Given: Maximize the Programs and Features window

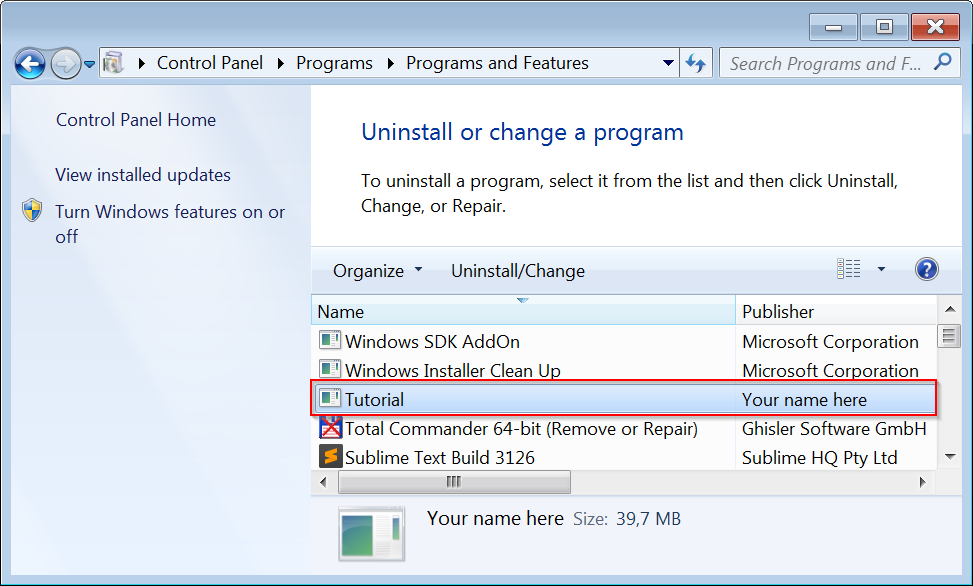Looking at the screenshot, I should click(x=884, y=27).
